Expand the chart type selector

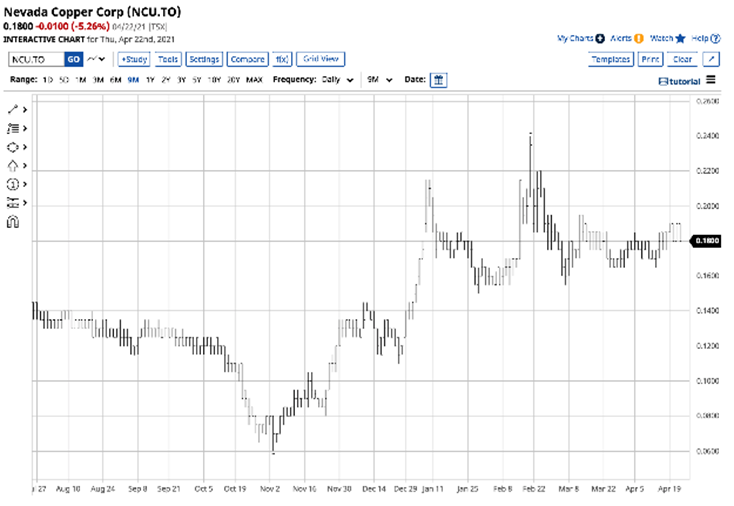96,59
